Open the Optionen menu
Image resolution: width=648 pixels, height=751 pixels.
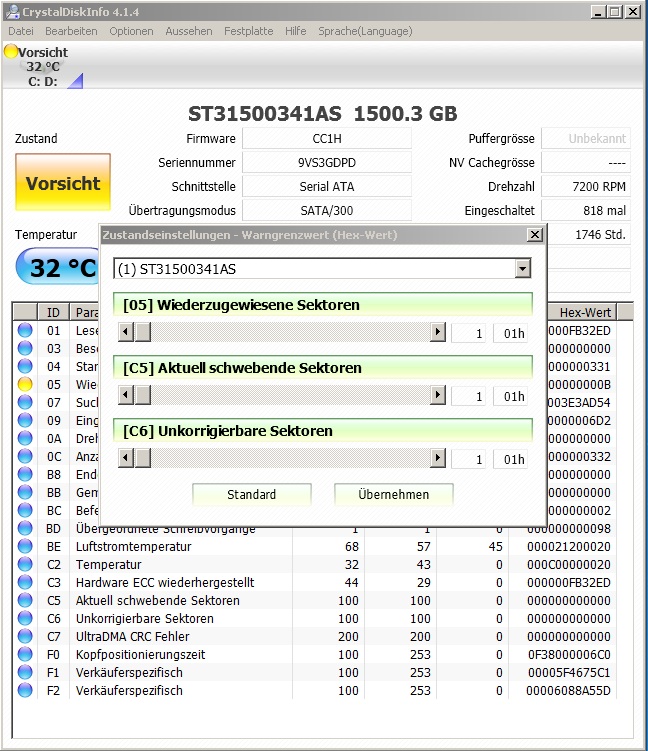131,31
